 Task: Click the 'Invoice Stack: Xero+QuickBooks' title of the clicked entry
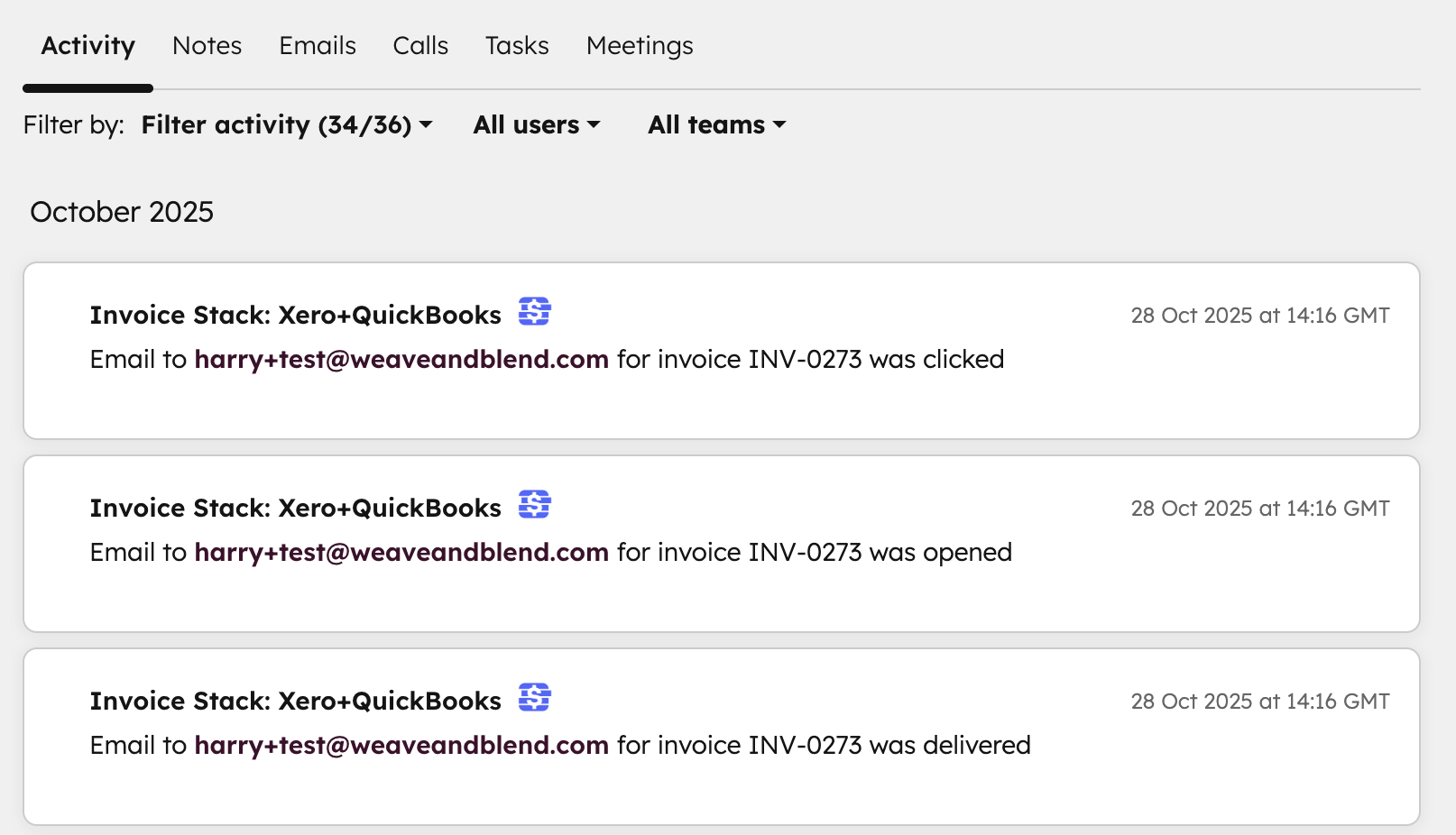pos(295,316)
